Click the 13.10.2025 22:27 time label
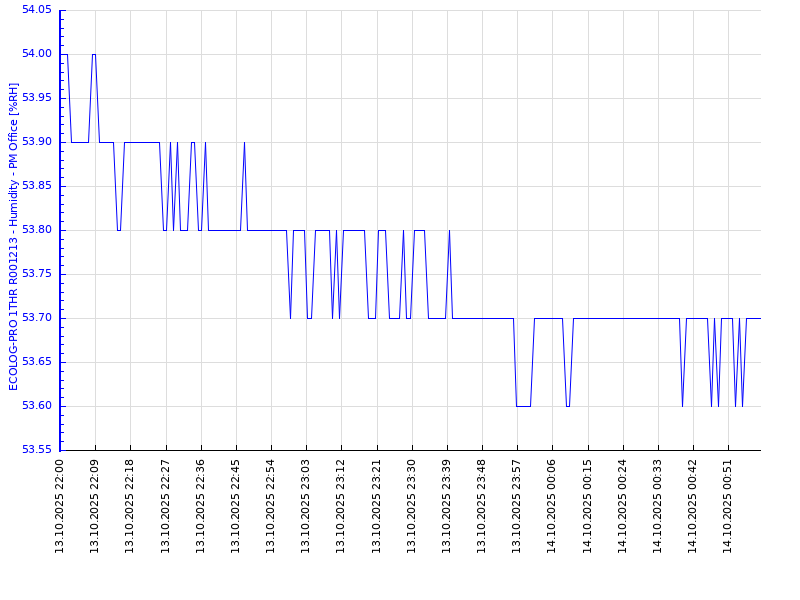 (166, 506)
